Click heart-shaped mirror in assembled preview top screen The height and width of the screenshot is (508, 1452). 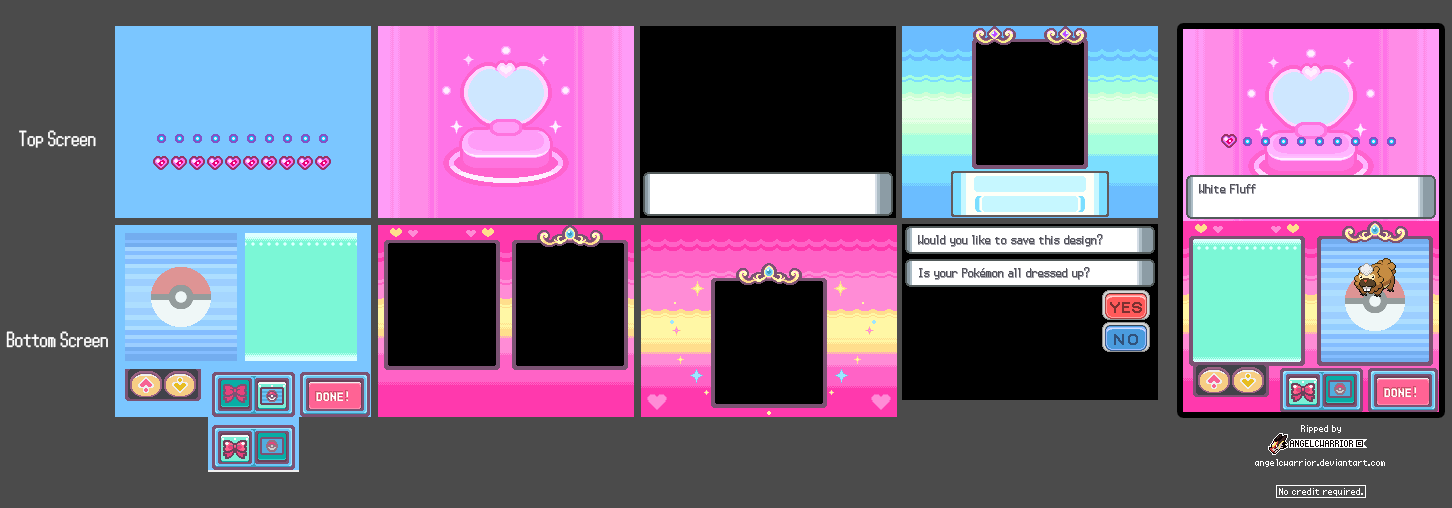[x=1309, y=99]
